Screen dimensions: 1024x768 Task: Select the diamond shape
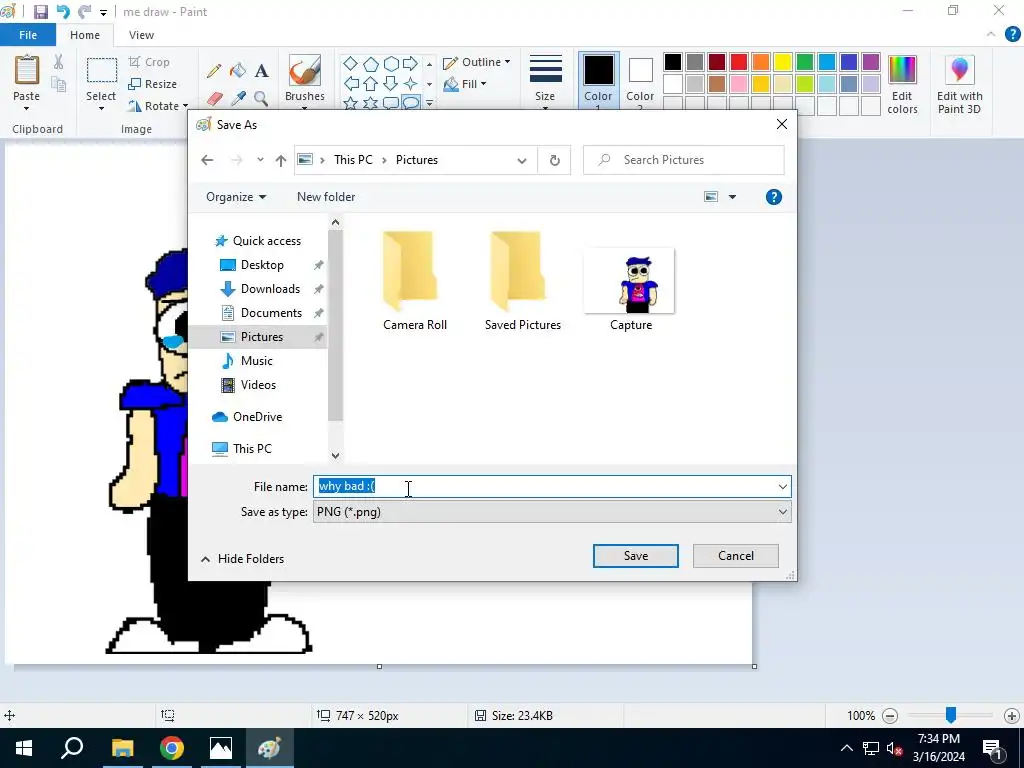point(351,63)
